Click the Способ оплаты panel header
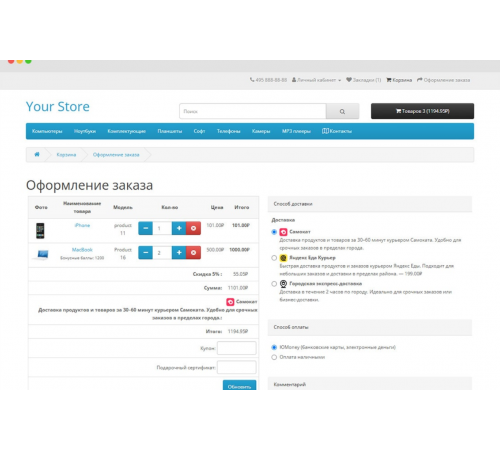 click(x=370, y=327)
